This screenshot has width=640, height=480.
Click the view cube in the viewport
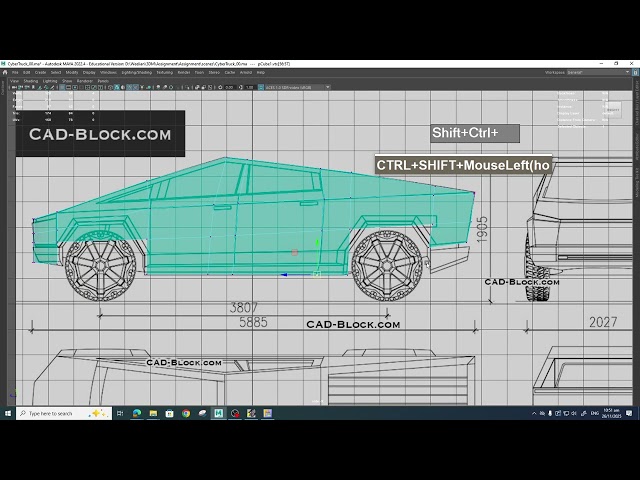pos(613,109)
